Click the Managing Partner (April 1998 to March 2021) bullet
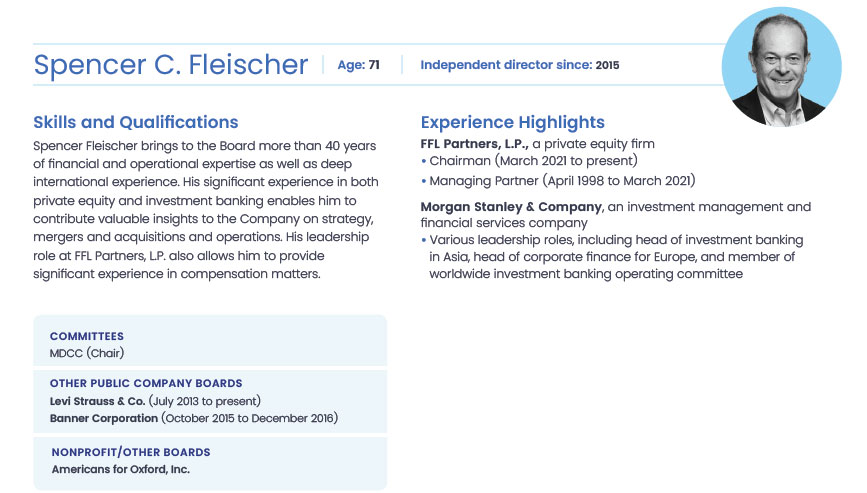The width and height of the screenshot is (867, 493). 561,181
